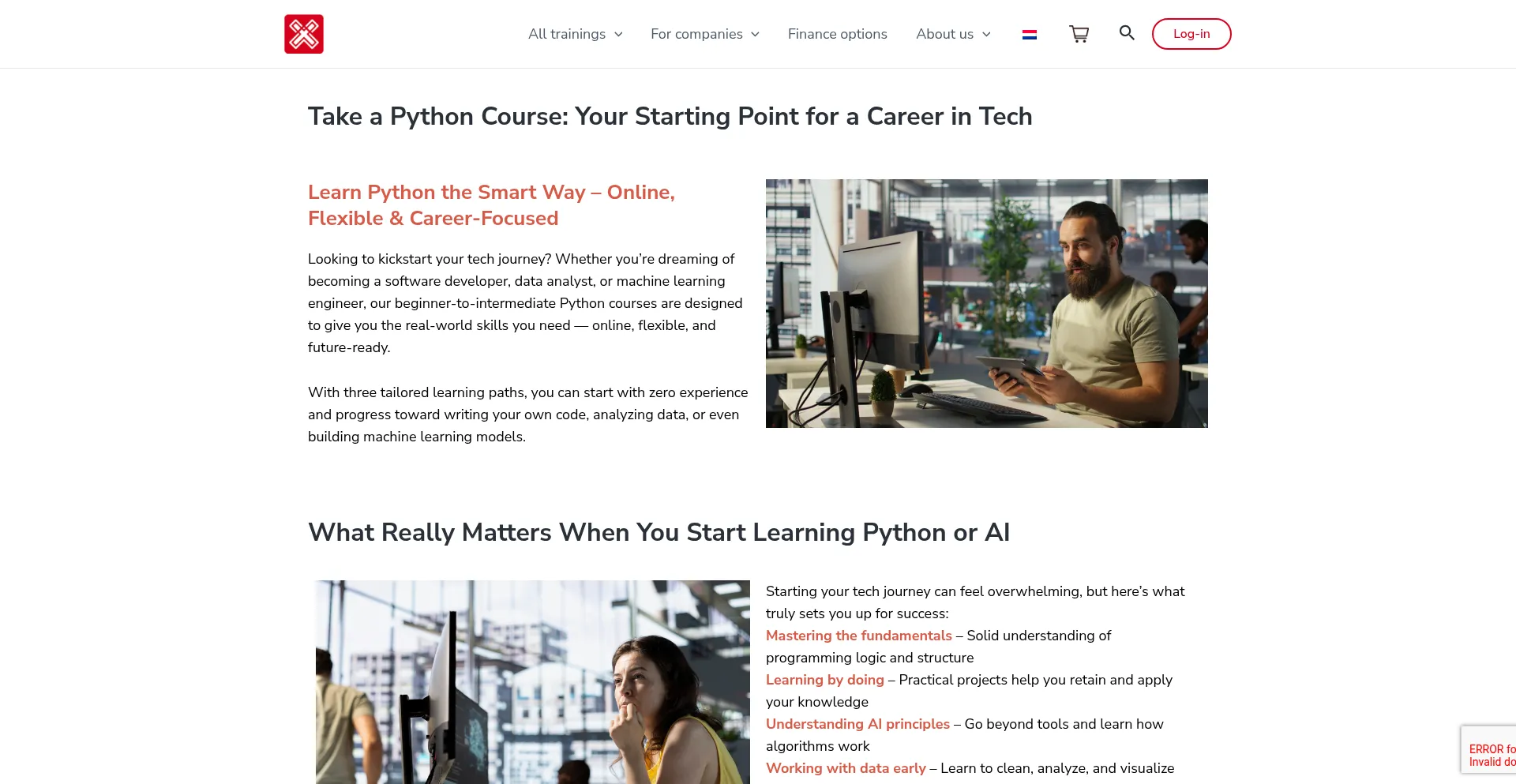Switch language using the Dutch flag icon

[1029, 35]
